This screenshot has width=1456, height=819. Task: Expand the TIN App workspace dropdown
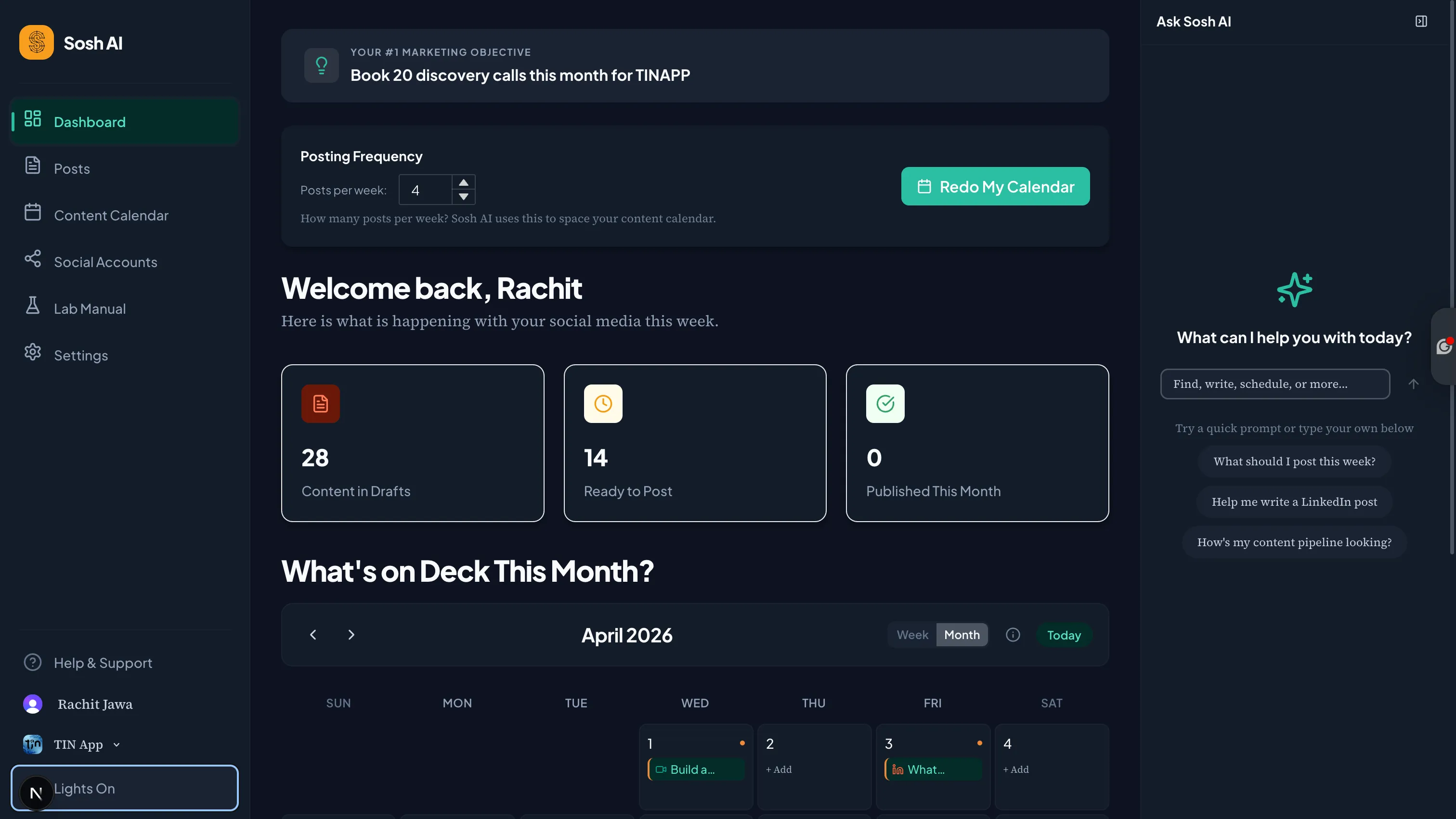(x=117, y=744)
